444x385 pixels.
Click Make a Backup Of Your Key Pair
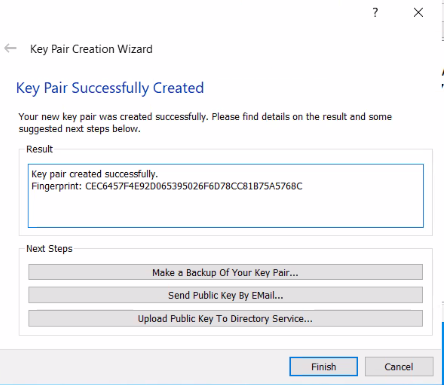click(x=225, y=272)
